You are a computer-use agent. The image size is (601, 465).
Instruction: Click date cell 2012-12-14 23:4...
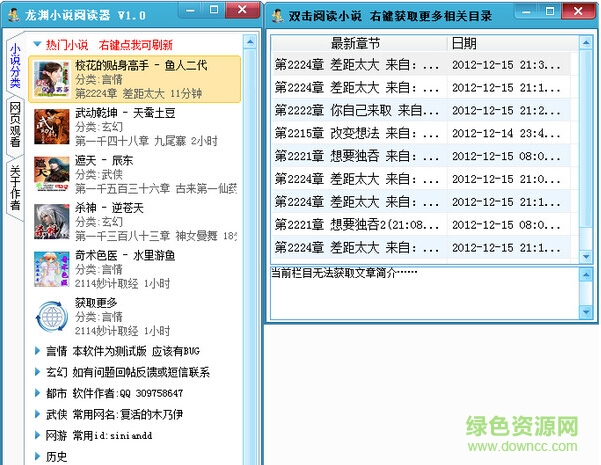pyautogui.click(x=506, y=133)
